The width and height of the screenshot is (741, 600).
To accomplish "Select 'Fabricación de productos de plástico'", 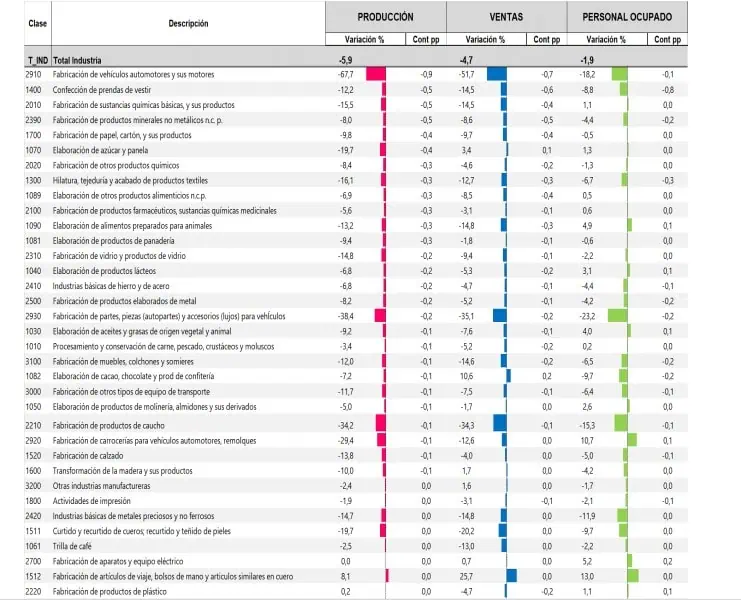I will pyautogui.click(x=110, y=592).
